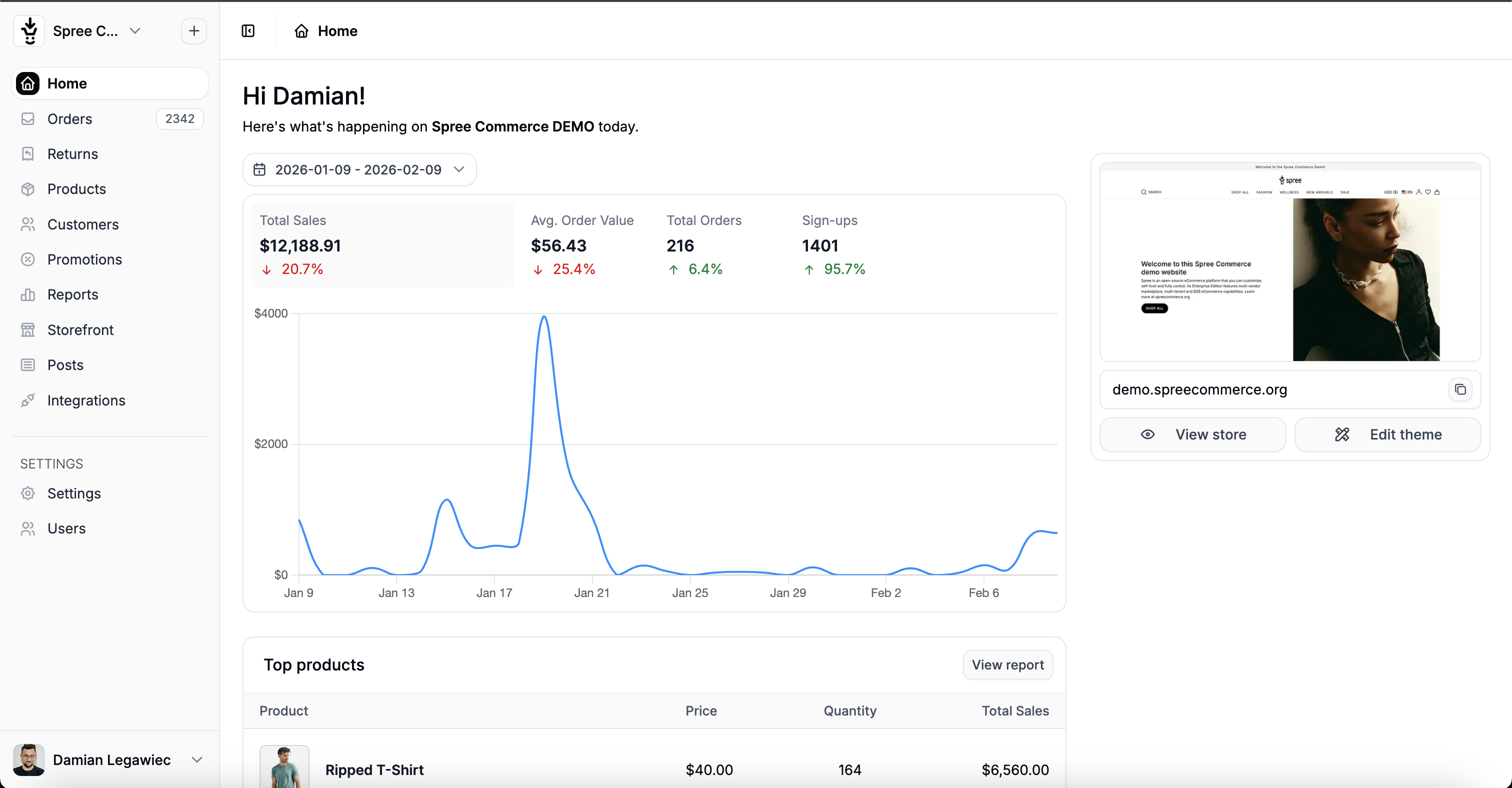Open Products in the sidebar
Image resolution: width=1512 pixels, height=788 pixels.
76,189
